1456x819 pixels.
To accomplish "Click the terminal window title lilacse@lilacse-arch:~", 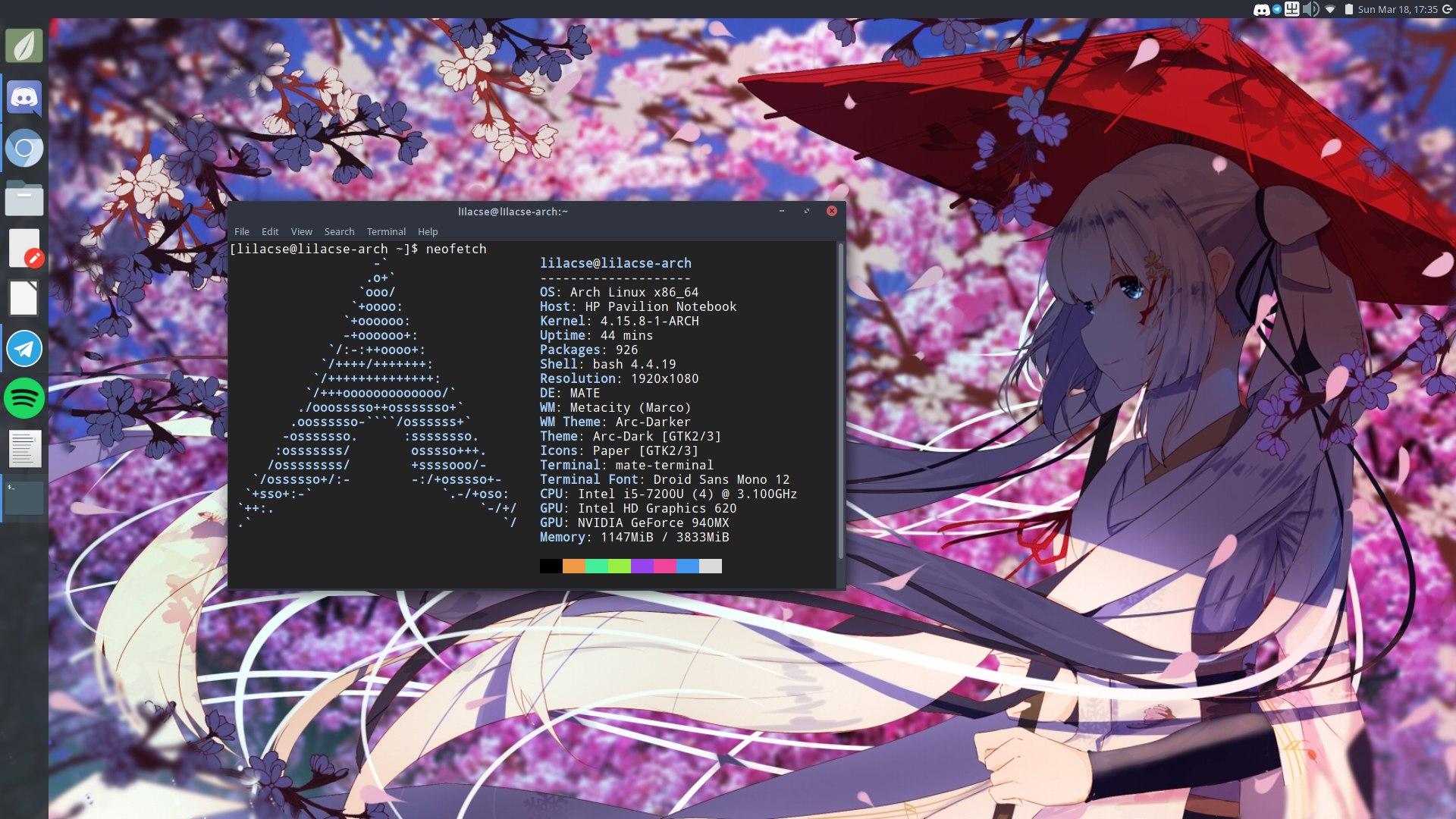I will (513, 212).
